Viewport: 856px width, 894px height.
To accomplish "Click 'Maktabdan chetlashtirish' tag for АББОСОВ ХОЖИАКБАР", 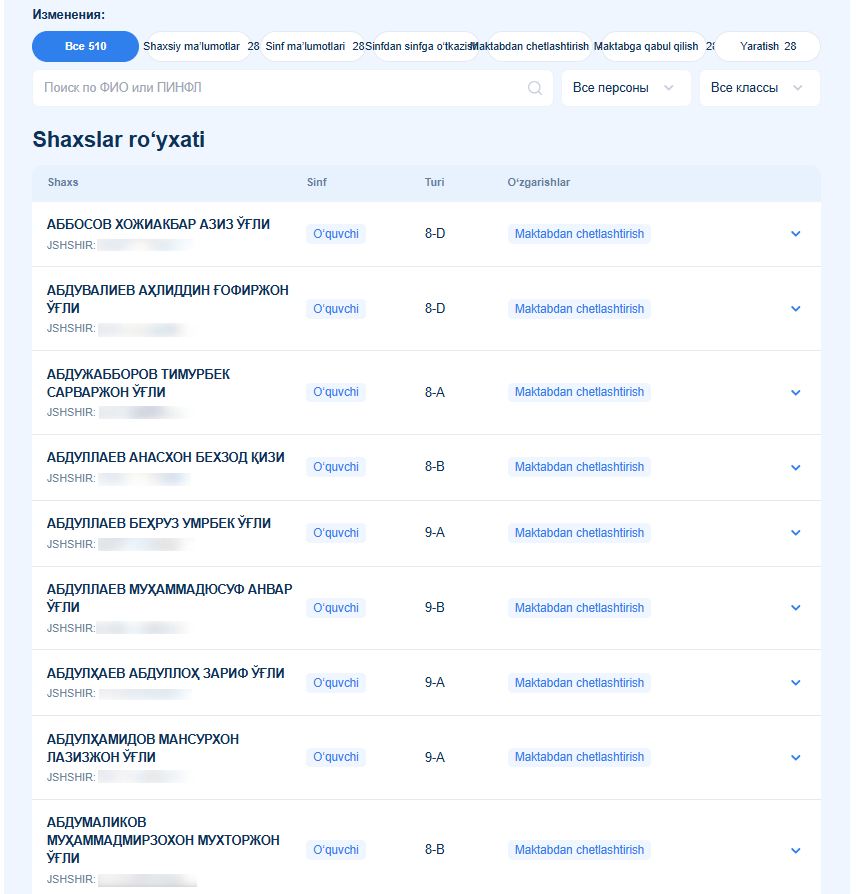I will coord(579,234).
